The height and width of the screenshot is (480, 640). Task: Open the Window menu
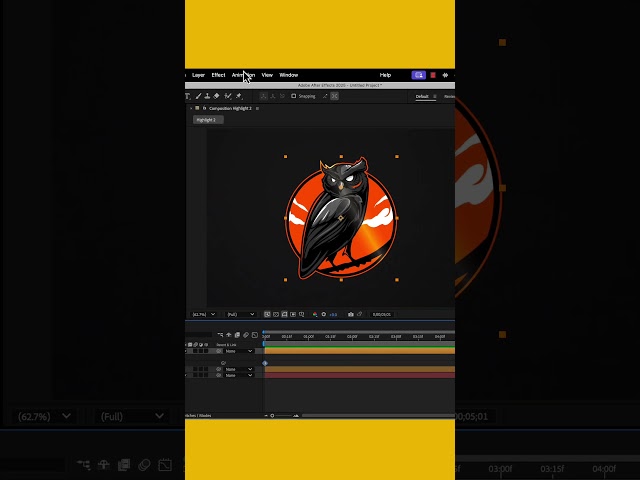pyautogui.click(x=289, y=75)
